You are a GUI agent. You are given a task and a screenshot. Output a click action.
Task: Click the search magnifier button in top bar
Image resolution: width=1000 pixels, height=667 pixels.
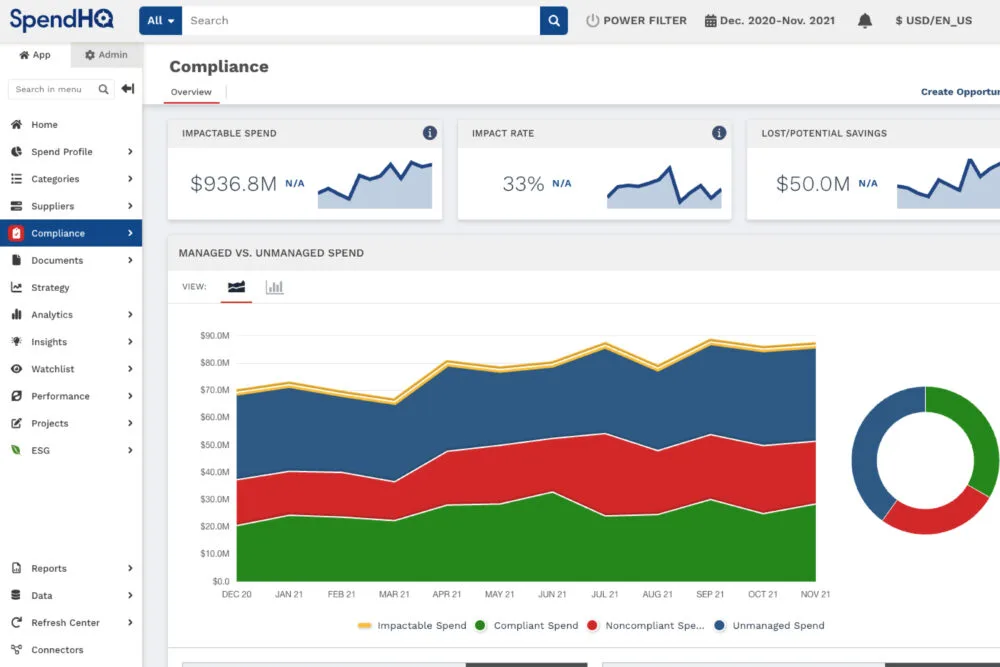[x=554, y=20]
